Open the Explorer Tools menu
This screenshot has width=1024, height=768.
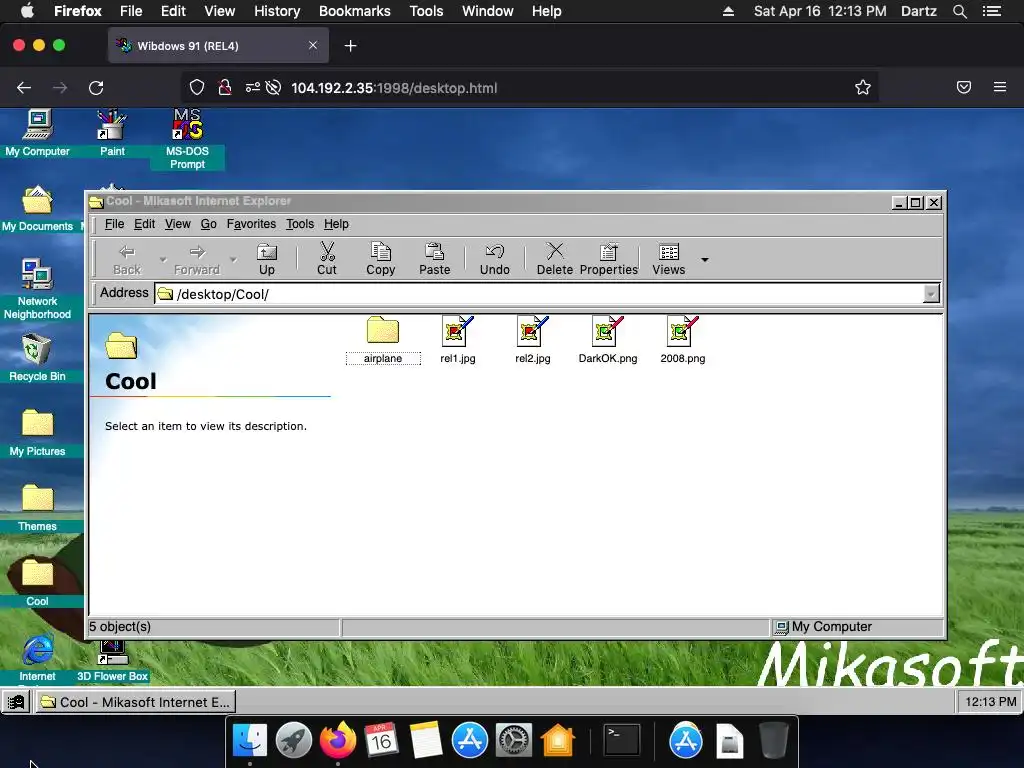pos(300,224)
